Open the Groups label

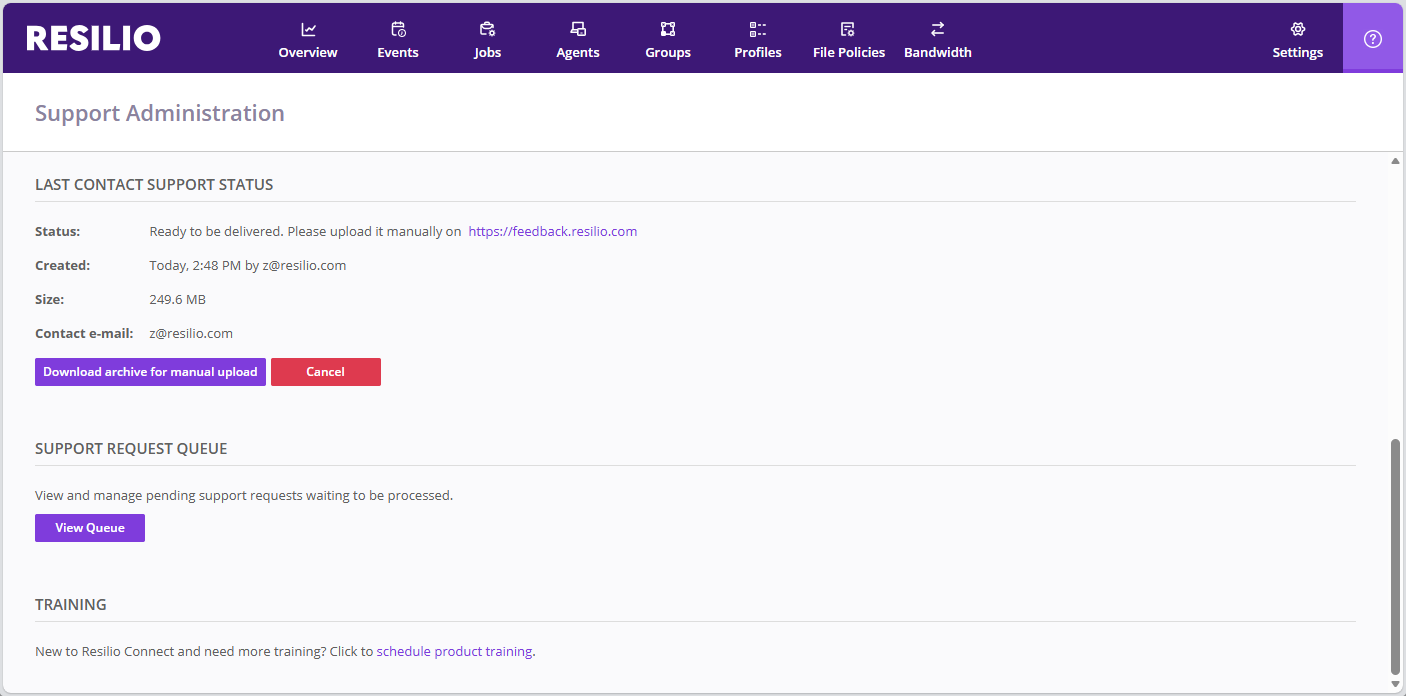668,52
